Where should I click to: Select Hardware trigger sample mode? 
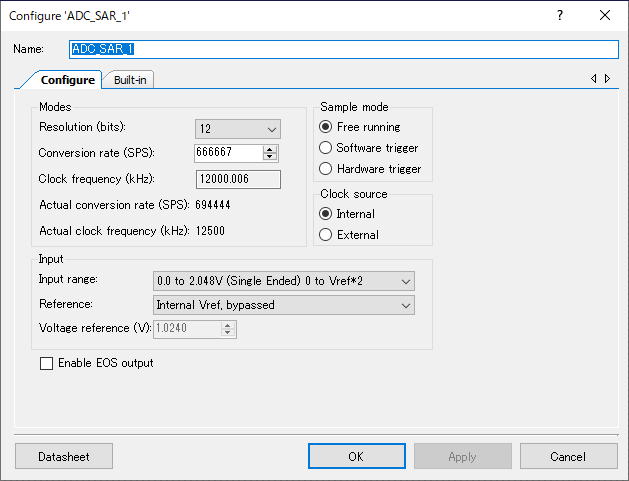tap(370, 169)
